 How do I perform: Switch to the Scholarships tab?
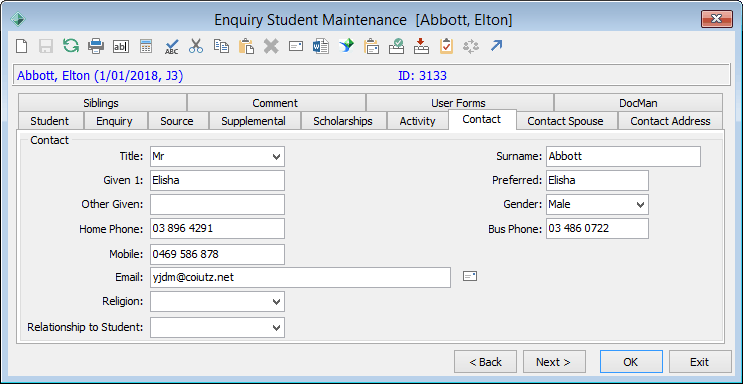tap(343, 121)
